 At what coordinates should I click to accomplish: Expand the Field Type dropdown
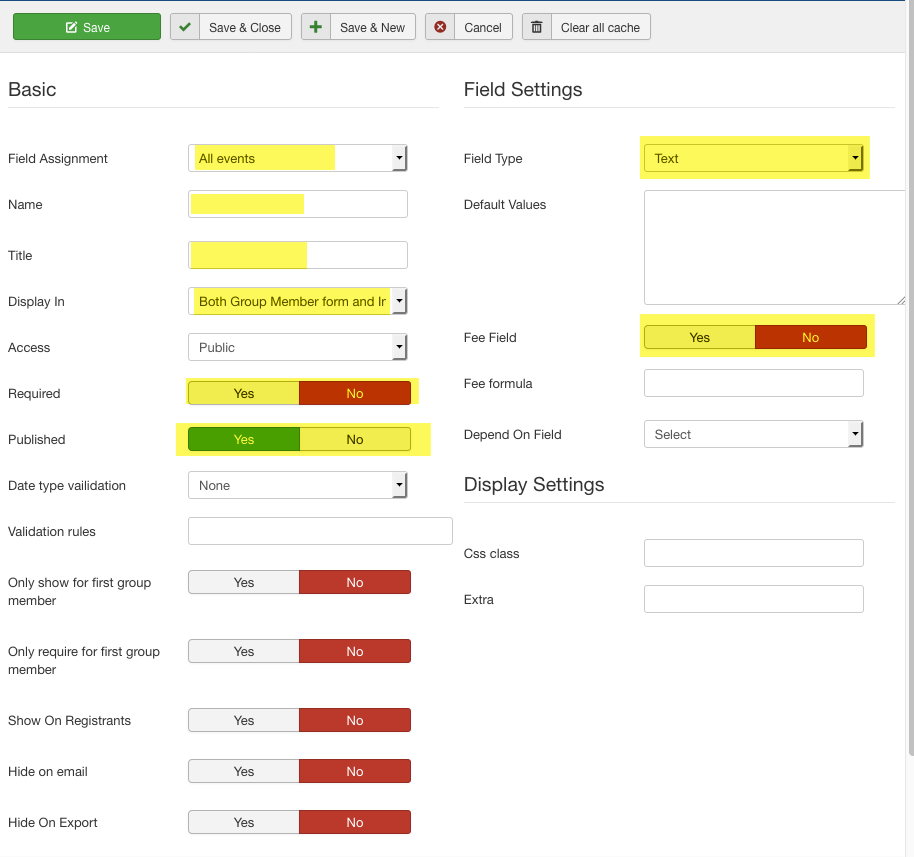[753, 158]
